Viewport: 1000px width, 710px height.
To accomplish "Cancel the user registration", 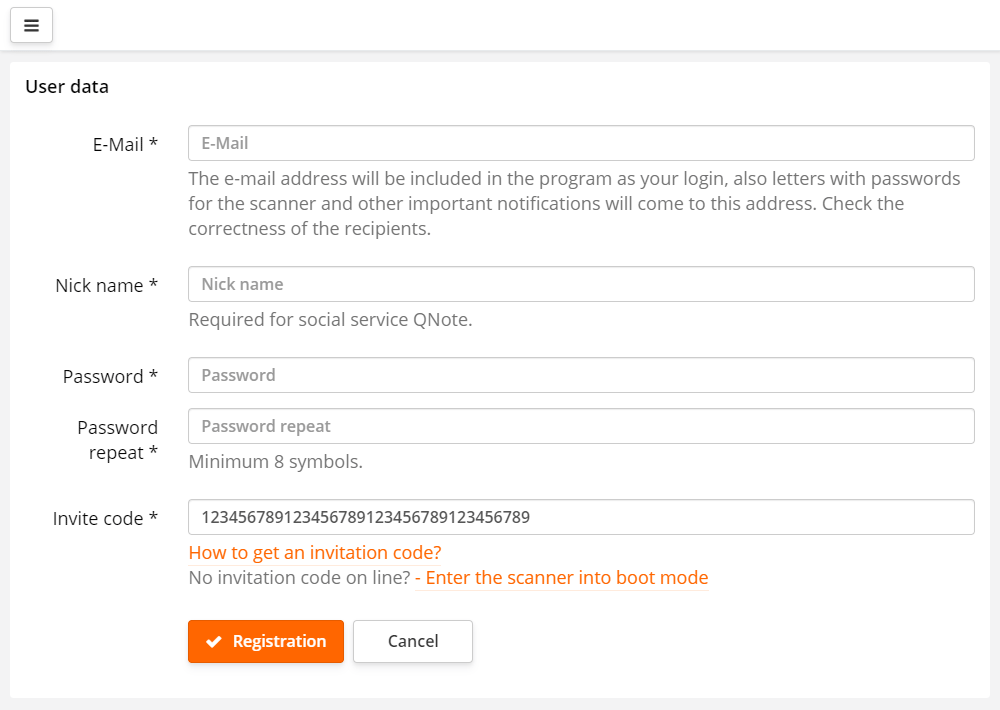I will click(412, 641).
